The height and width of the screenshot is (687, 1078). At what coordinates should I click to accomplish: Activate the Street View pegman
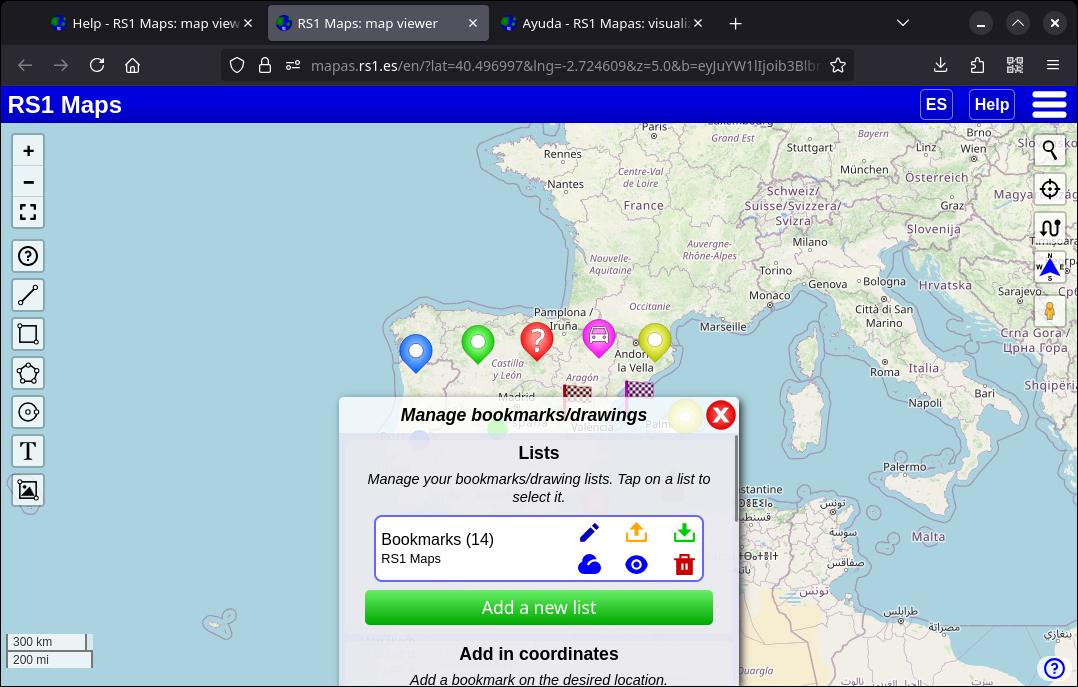pyautogui.click(x=1050, y=312)
